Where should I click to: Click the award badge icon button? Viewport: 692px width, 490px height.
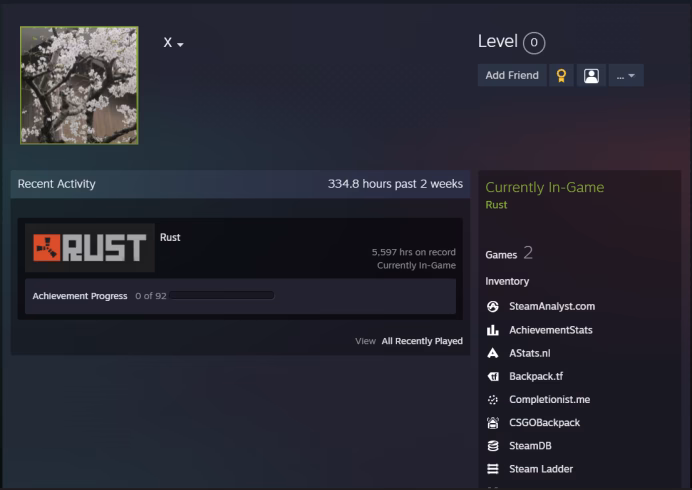click(561, 75)
